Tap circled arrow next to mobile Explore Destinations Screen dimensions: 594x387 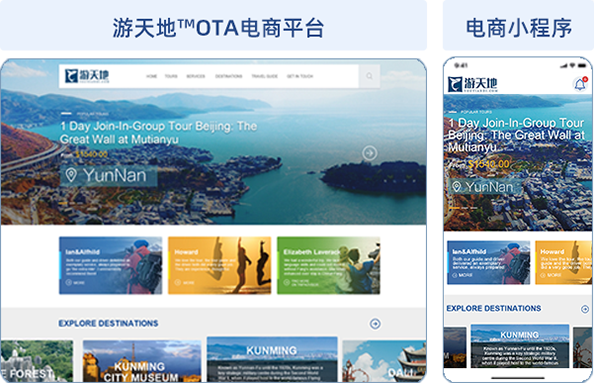click(x=585, y=309)
